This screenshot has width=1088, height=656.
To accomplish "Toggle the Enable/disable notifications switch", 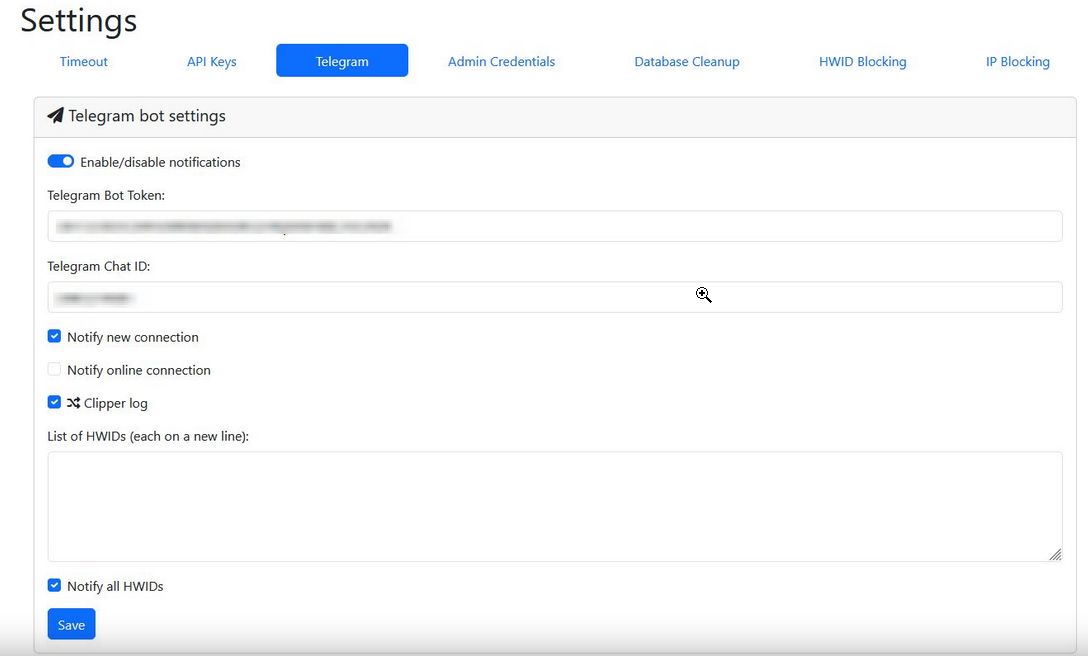I will pos(60,161).
